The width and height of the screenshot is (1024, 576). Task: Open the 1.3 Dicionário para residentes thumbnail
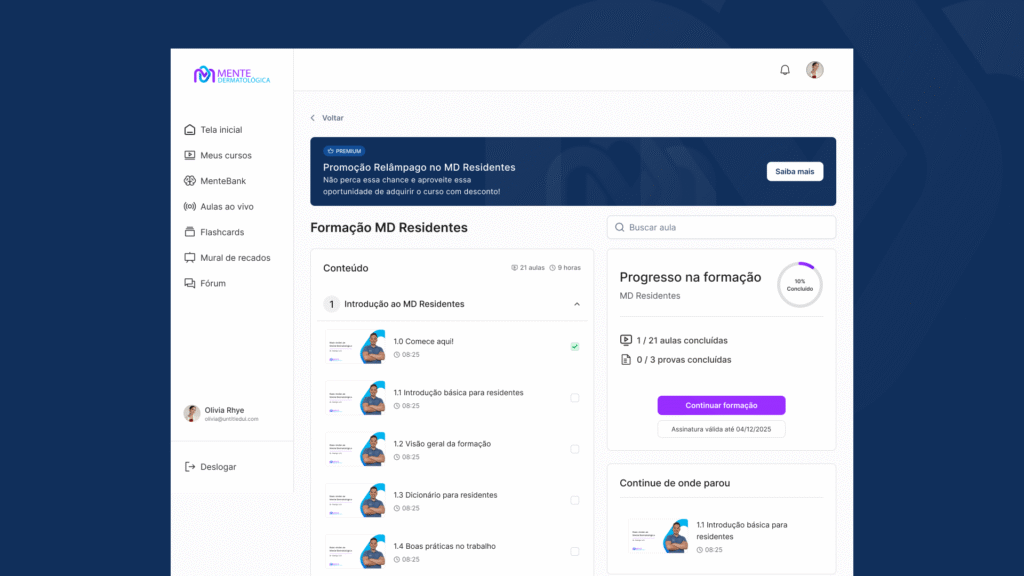pyautogui.click(x=355, y=500)
